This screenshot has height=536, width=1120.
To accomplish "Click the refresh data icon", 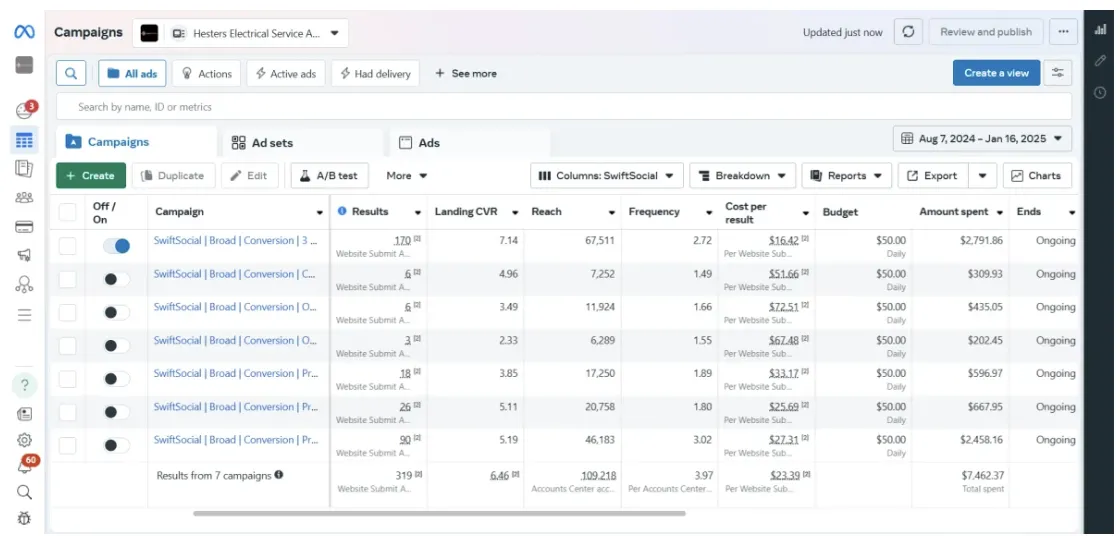I will coord(908,32).
